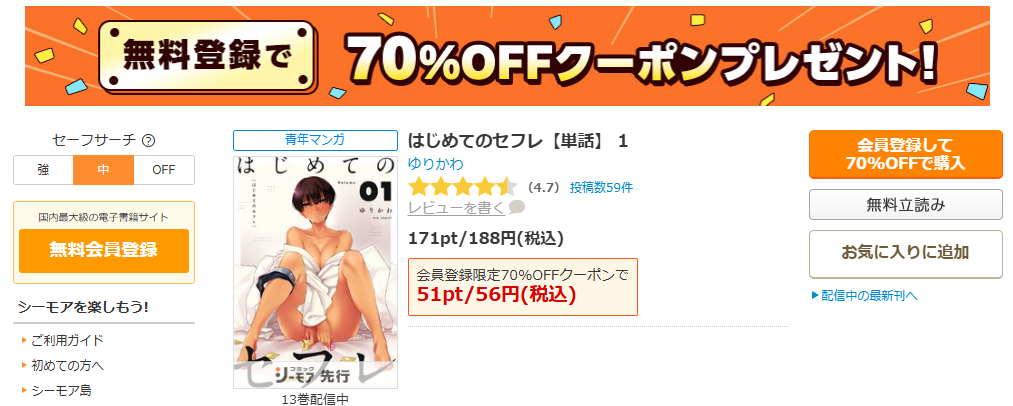Click the Safe Search help question-mark icon
This screenshot has height=406, width=1013.
[x=149, y=140]
